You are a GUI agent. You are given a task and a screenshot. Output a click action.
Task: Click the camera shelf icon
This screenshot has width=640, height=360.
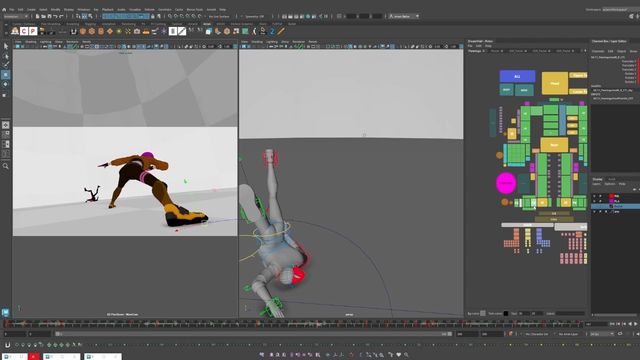[x=137, y=31]
